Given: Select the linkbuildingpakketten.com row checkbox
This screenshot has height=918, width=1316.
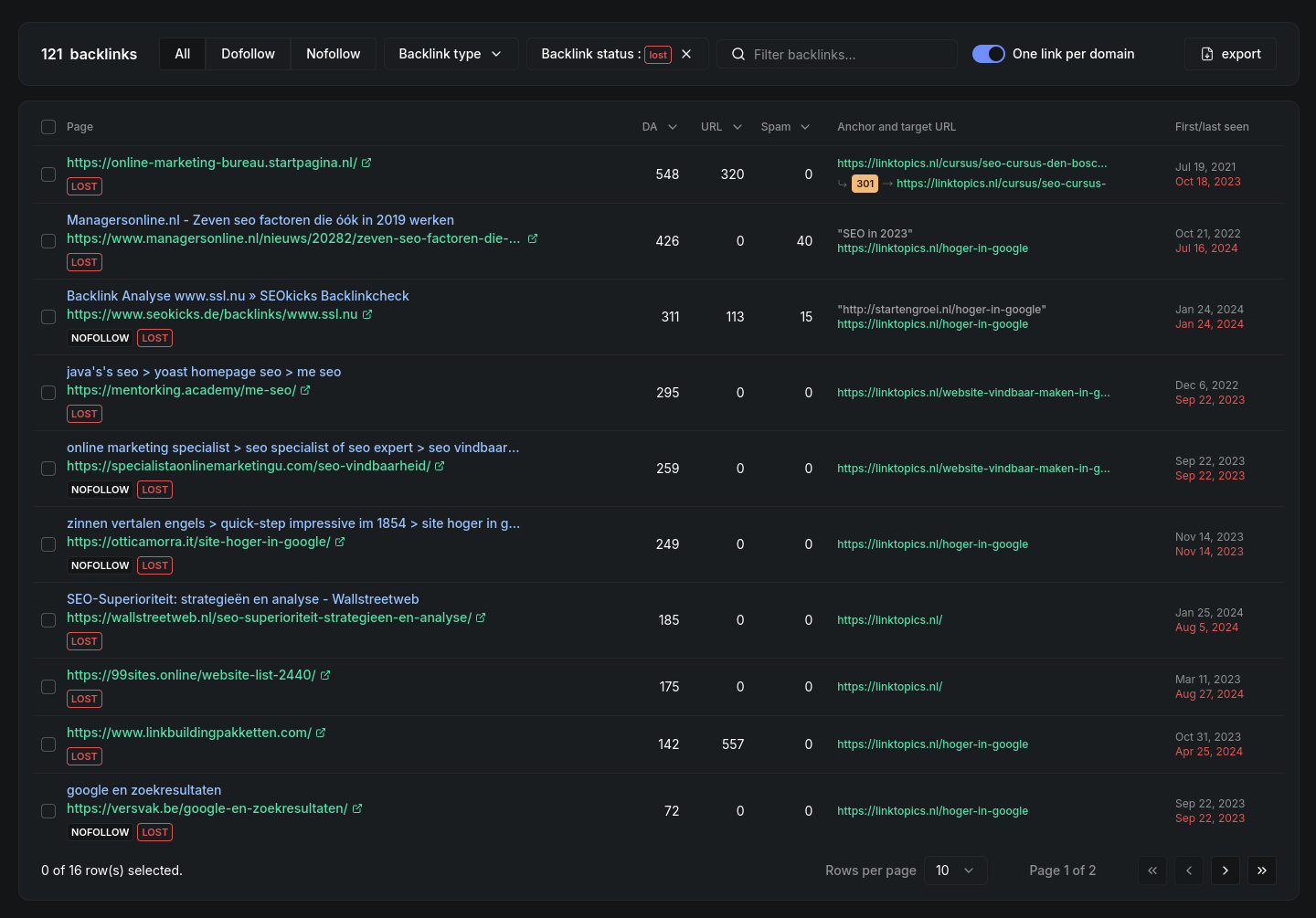Looking at the screenshot, I should click(48, 744).
